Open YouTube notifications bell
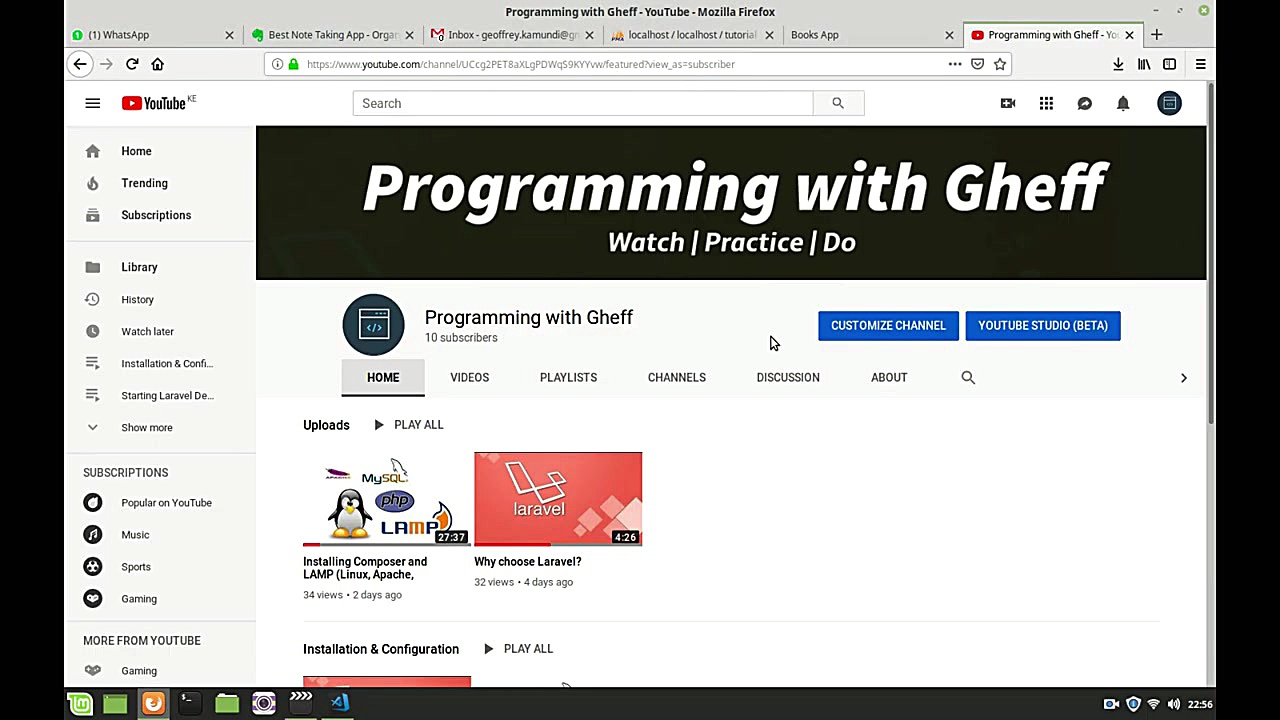Screen dimensions: 1280x720 [1123, 103]
